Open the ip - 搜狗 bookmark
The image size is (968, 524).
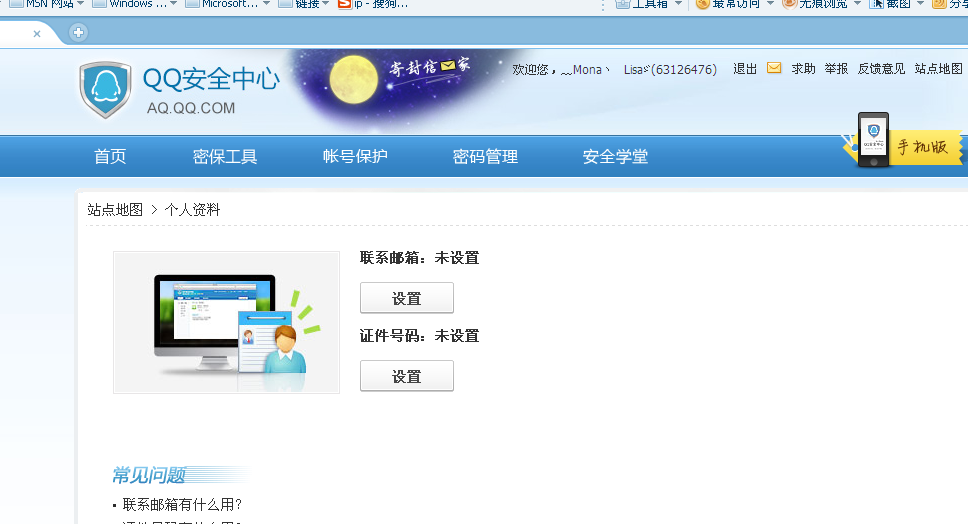click(373, 4)
